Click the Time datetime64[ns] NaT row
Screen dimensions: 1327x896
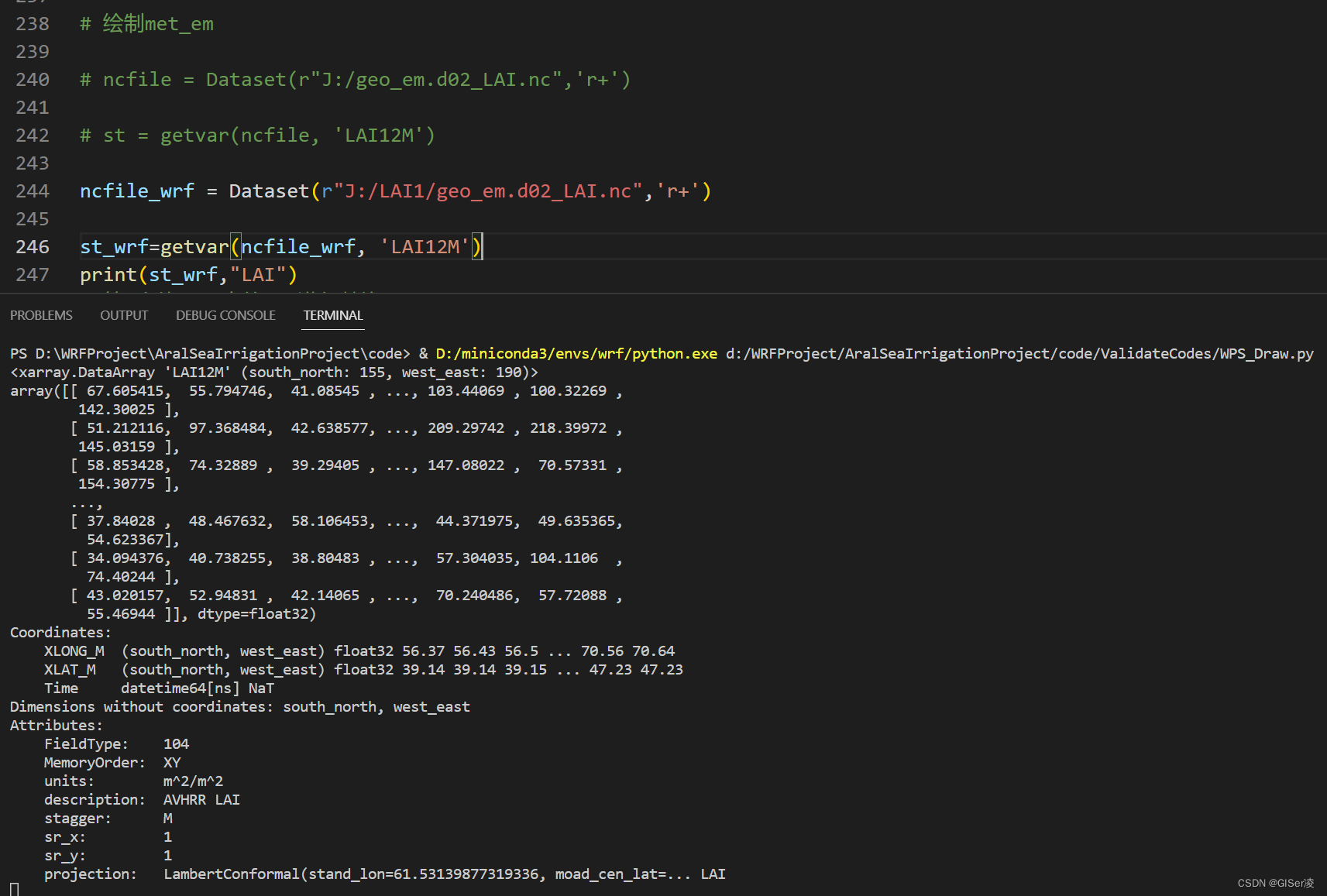pos(159,688)
